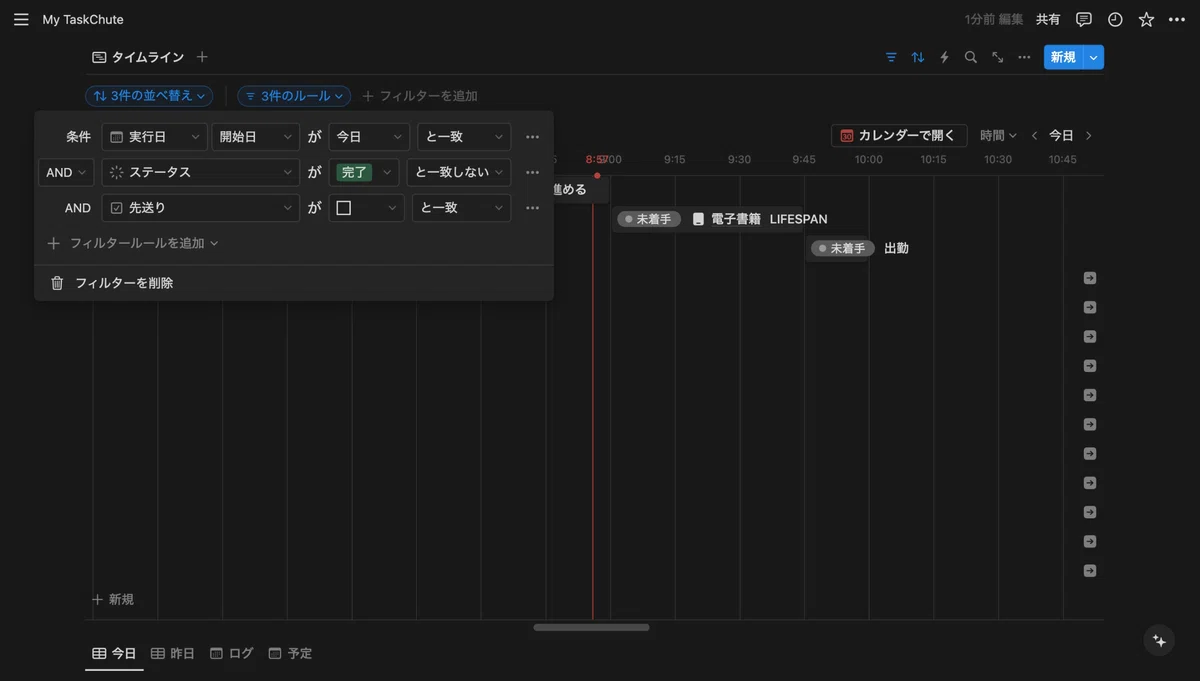Jump to 今日 in the timeline
1200x681 pixels.
[x=1061, y=136]
